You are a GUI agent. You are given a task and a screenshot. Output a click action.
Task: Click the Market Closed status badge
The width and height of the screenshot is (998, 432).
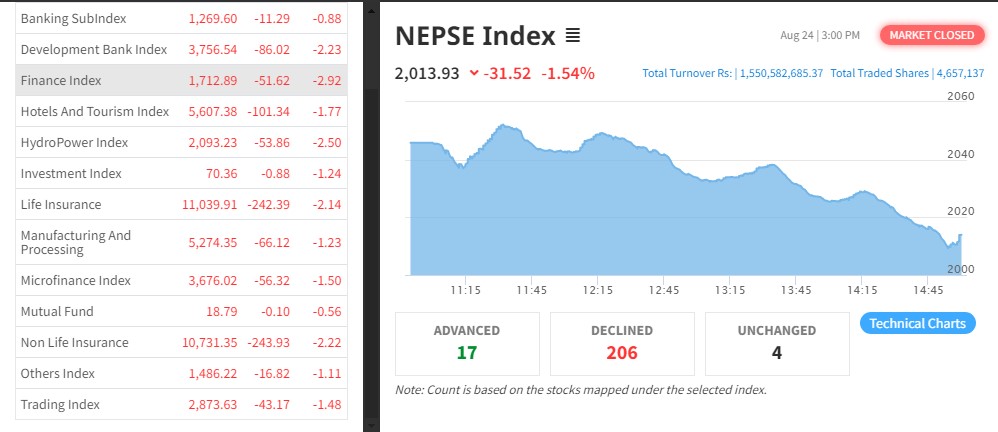pyautogui.click(x=930, y=35)
